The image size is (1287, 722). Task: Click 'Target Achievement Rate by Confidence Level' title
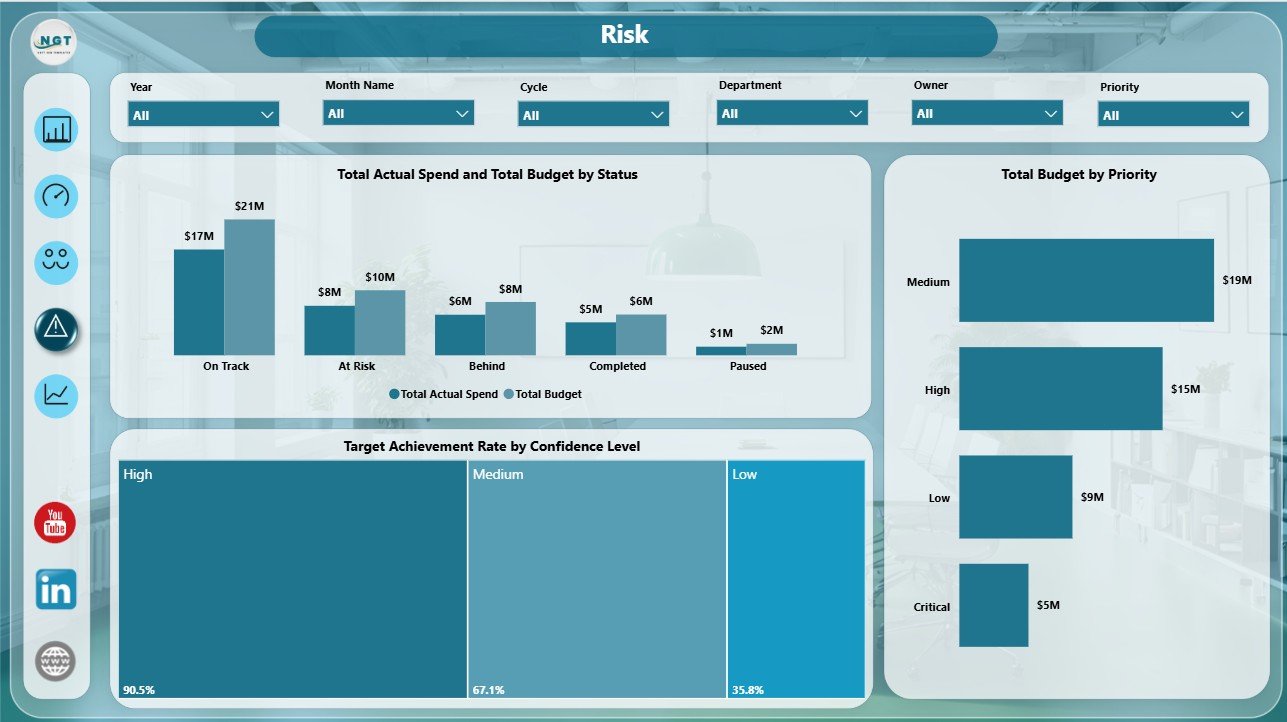click(492, 446)
